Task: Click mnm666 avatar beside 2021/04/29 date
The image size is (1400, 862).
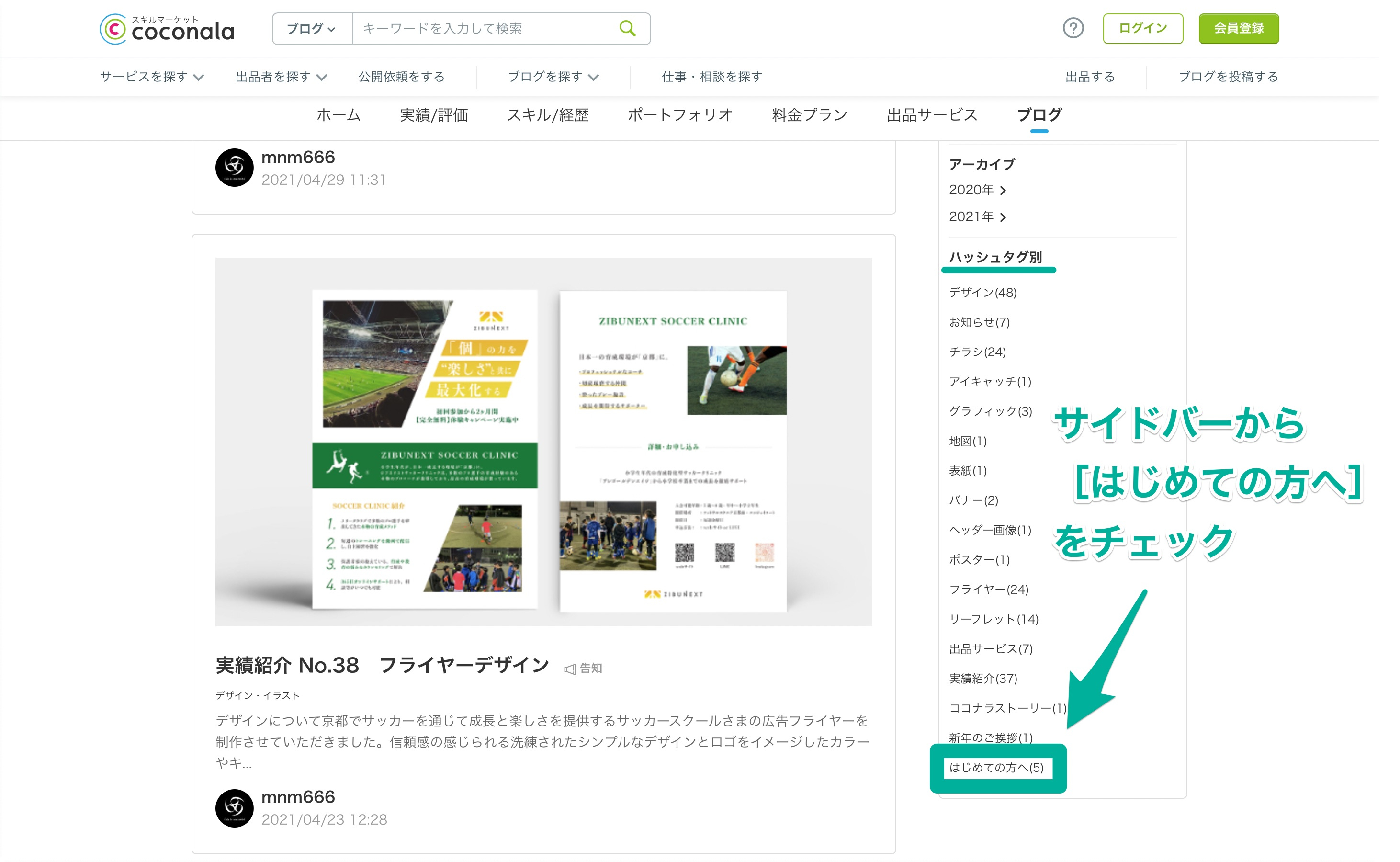Action: click(234, 168)
